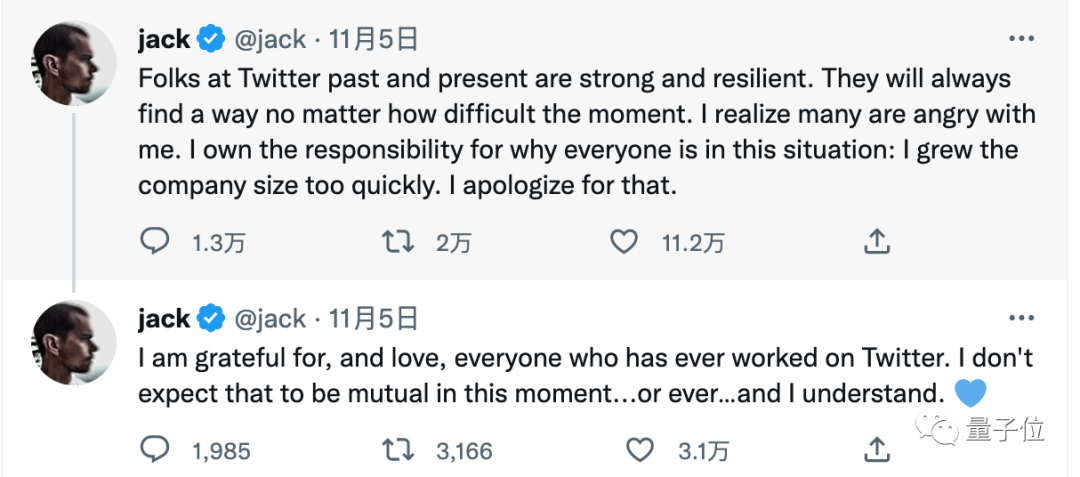Open more options on second tweet
Viewport: 1080px width, 477px height.
coord(1020,319)
